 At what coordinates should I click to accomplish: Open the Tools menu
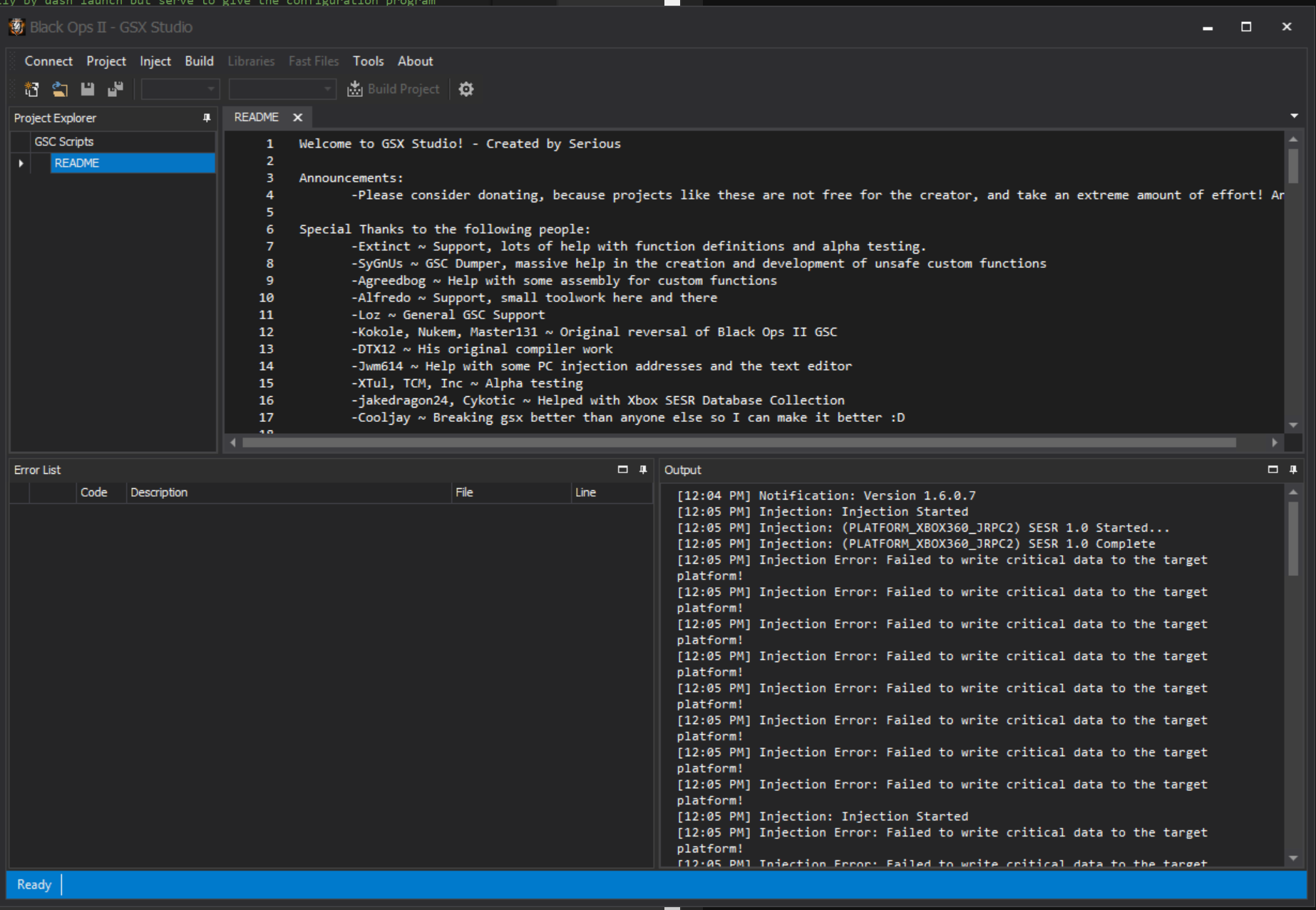point(368,61)
